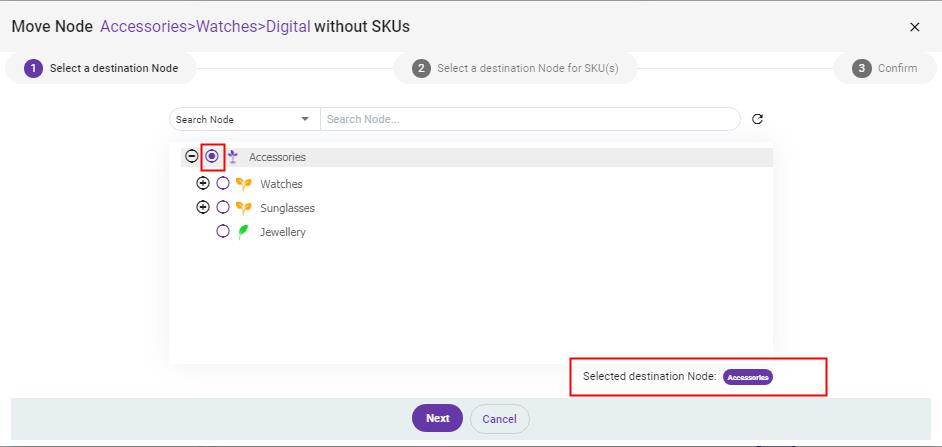Viewport: 942px width, 447px height.
Task: Pick the Jewellery radio button
Action: click(223, 231)
